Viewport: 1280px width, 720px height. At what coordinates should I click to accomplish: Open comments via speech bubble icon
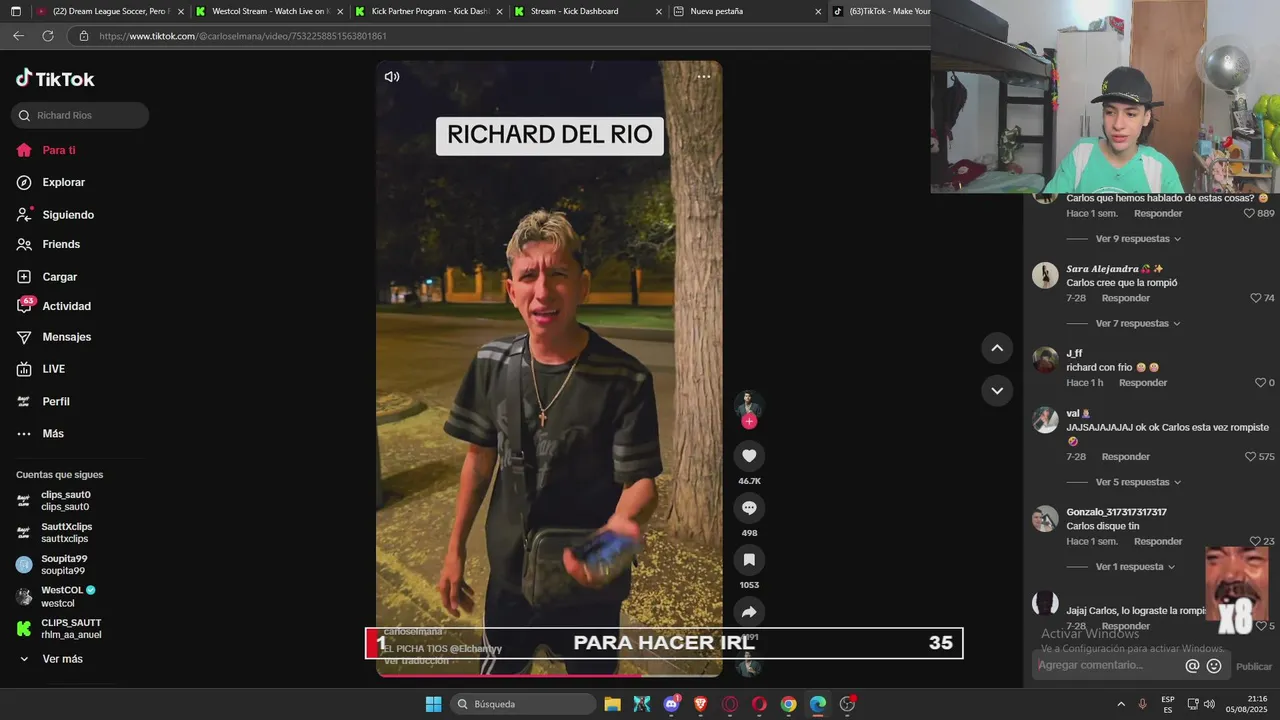[x=749, y=508]
